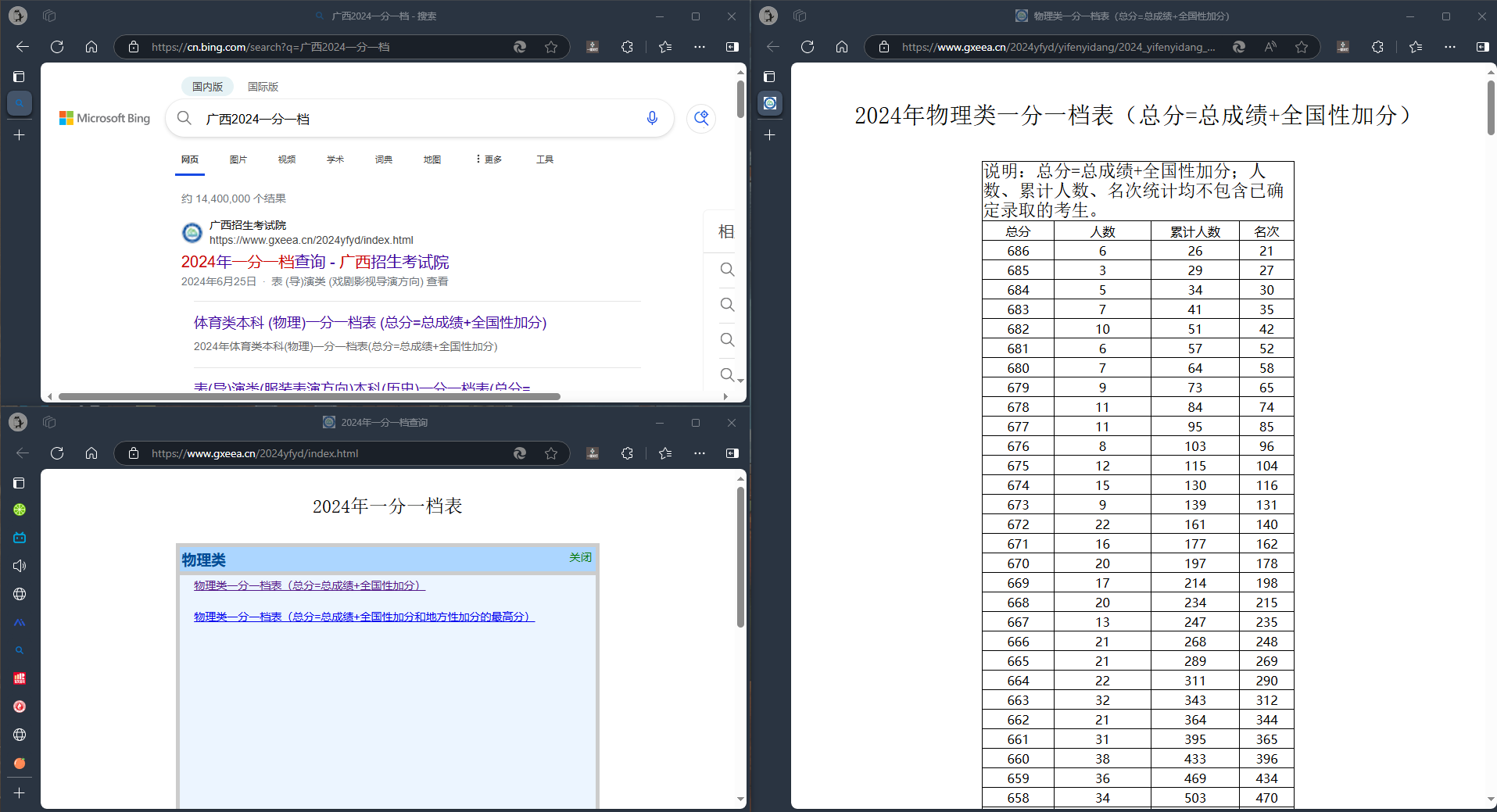
Task: Start read aloud in the right browser window
Action: point(1270,47)
